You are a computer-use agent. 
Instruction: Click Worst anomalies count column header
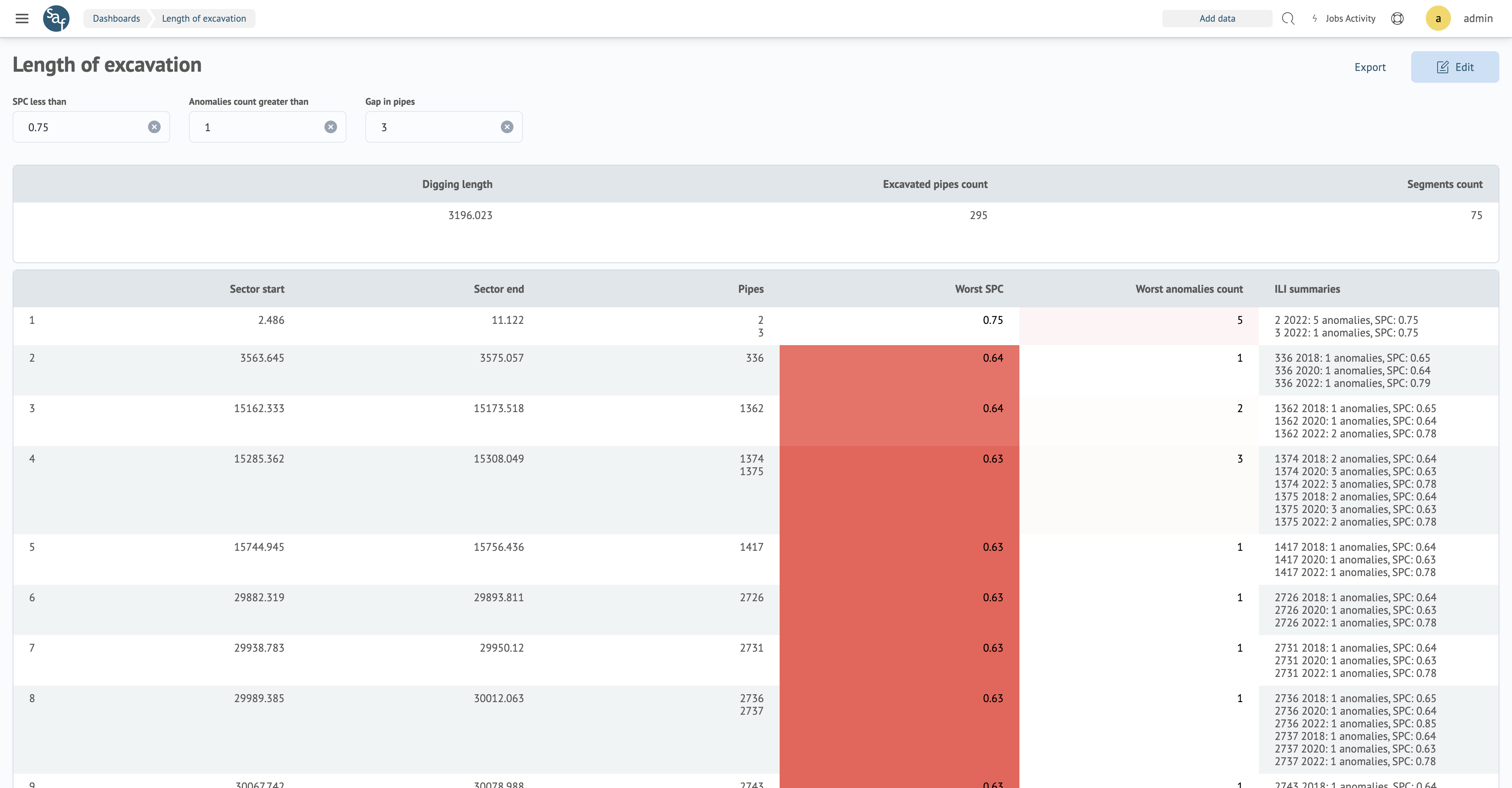(x=1189, y=289)
